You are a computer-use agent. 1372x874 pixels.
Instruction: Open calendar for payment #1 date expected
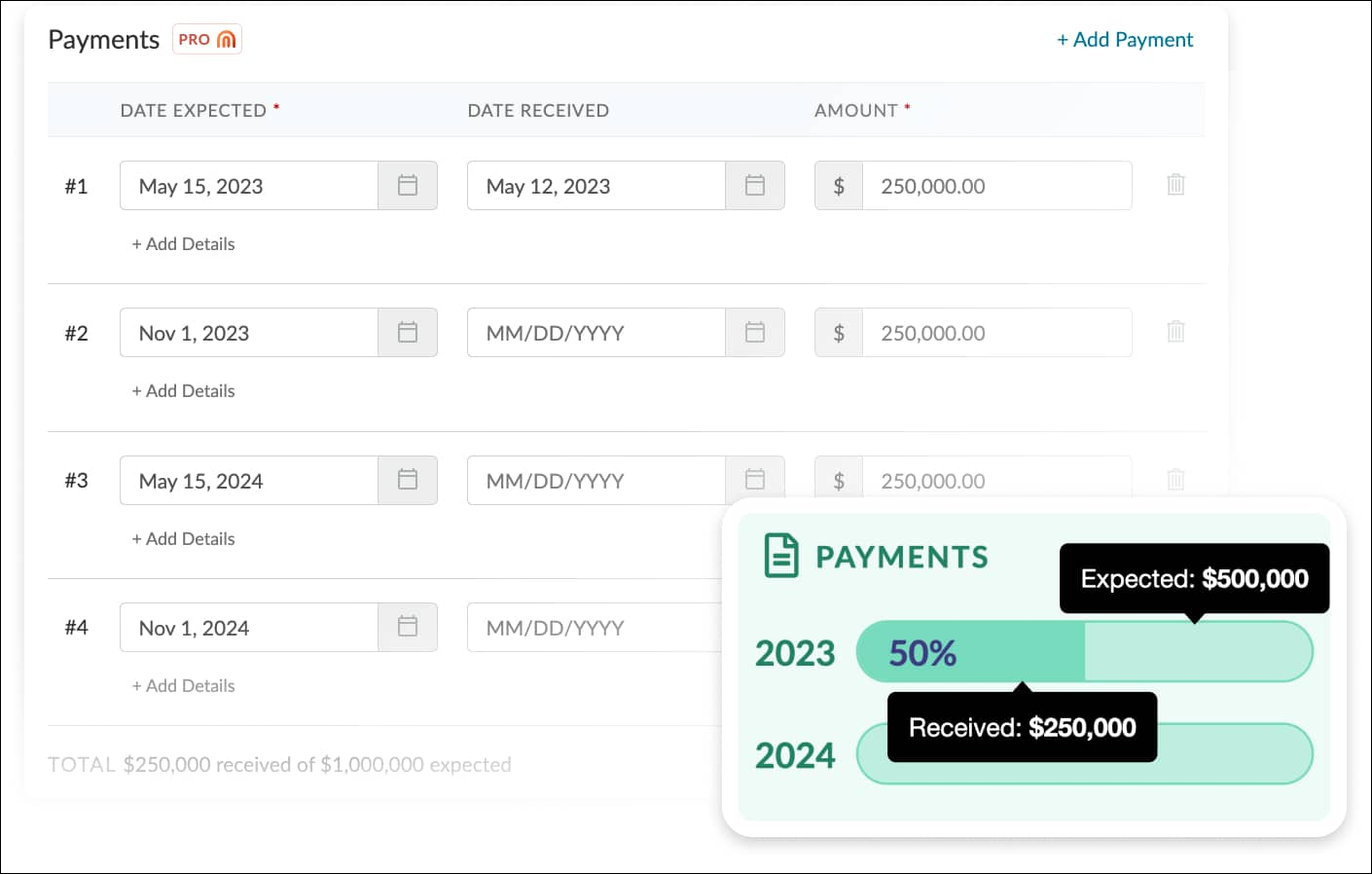[x=408, y=186]
